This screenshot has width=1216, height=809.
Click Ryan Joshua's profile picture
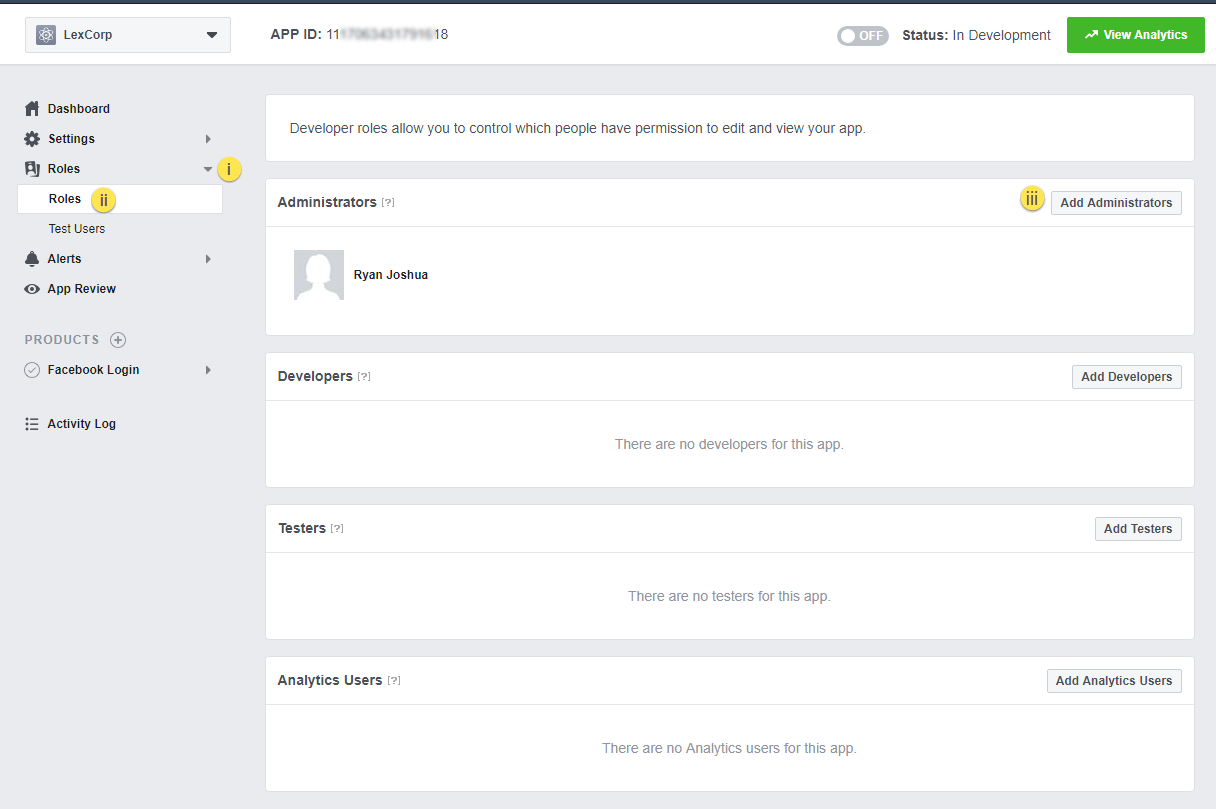[x=319, y=275]
